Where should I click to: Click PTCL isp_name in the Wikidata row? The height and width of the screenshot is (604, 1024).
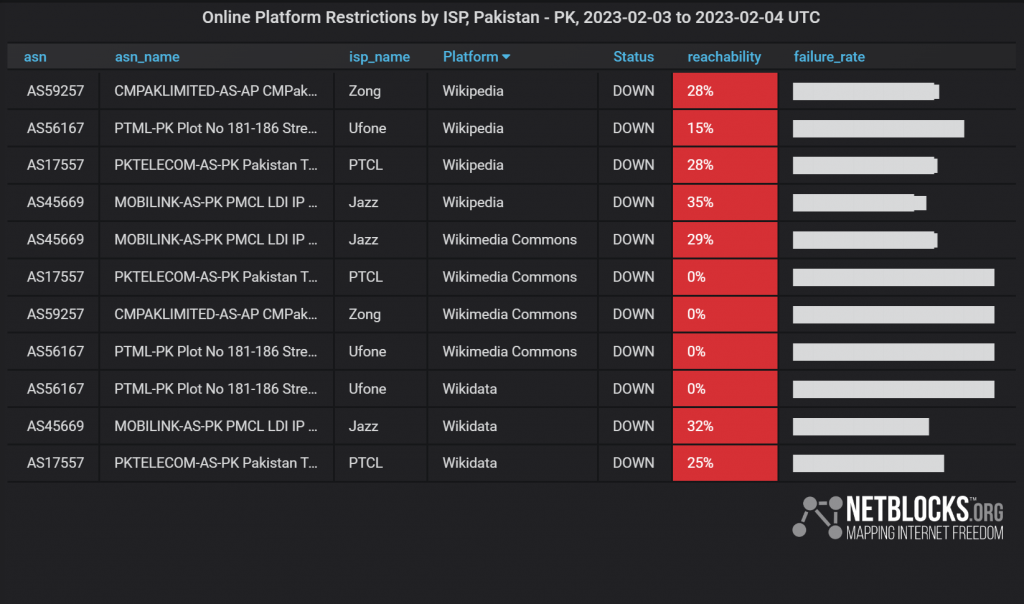tap(365, 463)
